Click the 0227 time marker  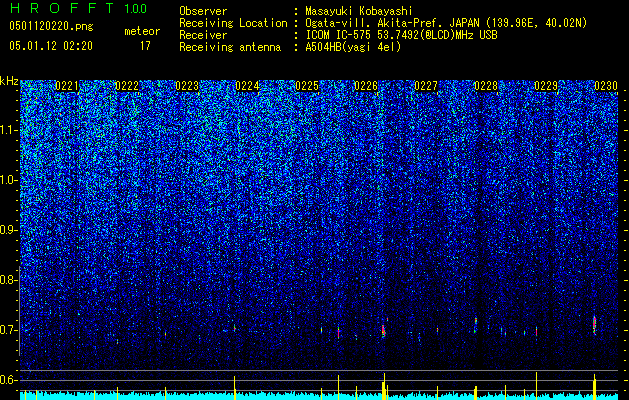tap(426, 86)
